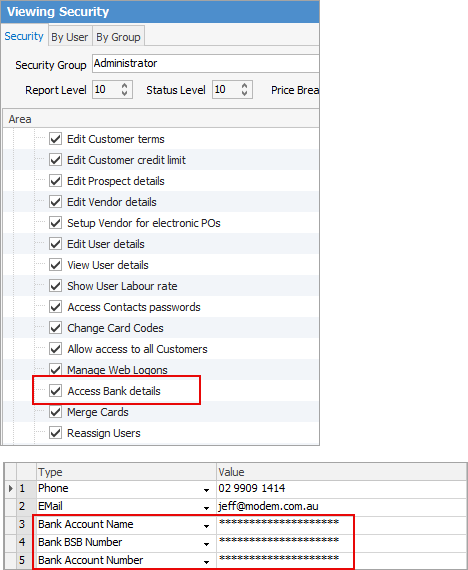Select row number 2 in contact grid
The image size is (468, 570).
click(26, 507)
